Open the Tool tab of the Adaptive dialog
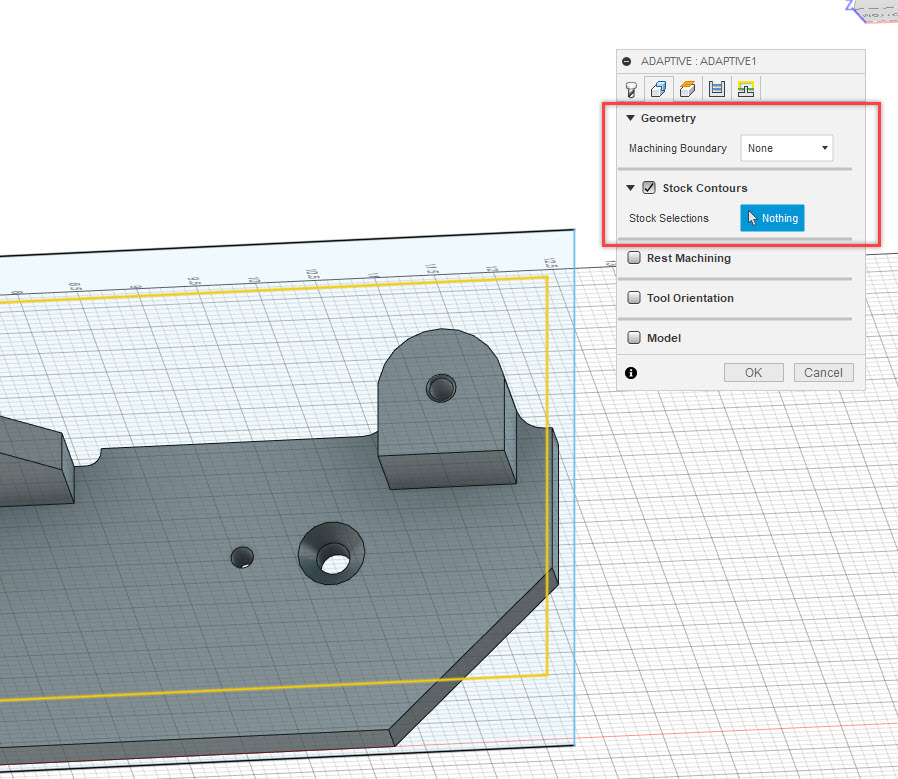898x779 pixels. coord(631,88)
